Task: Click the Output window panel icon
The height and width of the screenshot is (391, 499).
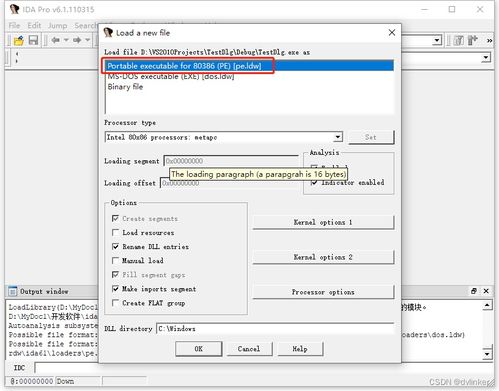Action: [13, 291]
